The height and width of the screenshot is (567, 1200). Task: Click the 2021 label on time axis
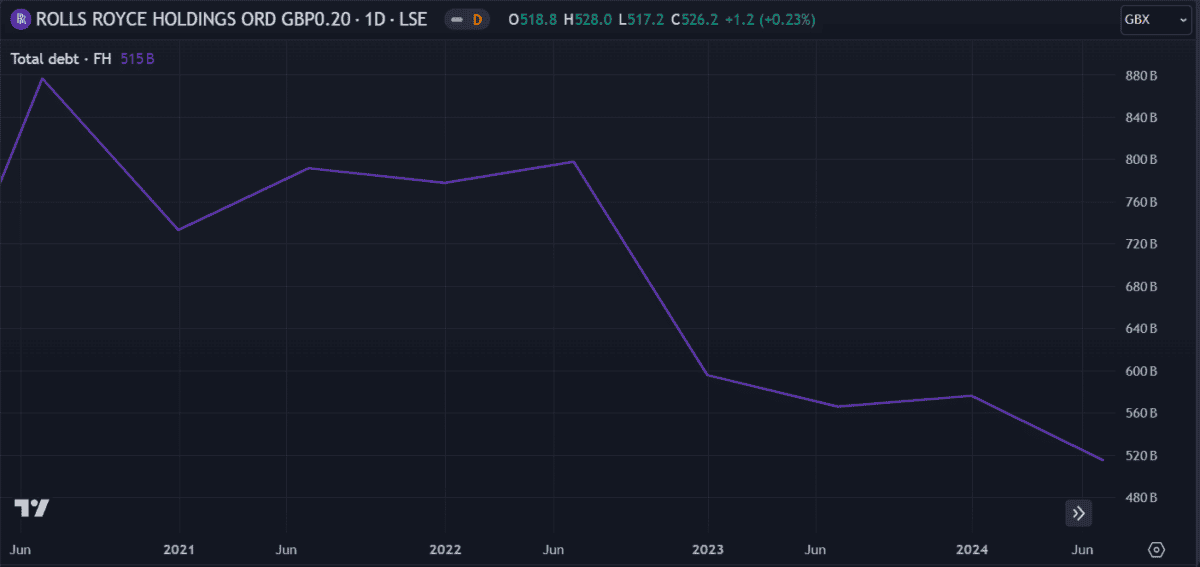pyautogui.click(x=179, y=550)
